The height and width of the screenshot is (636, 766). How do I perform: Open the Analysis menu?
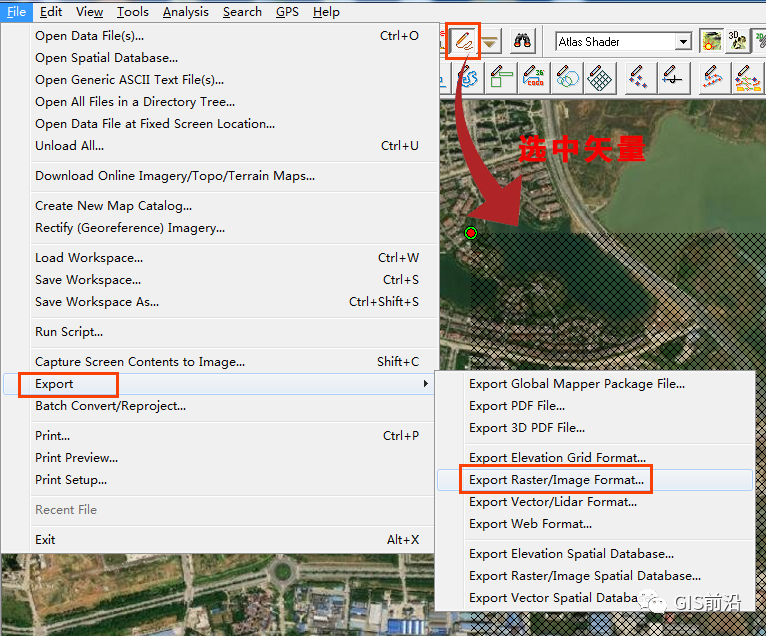point(186,12)
